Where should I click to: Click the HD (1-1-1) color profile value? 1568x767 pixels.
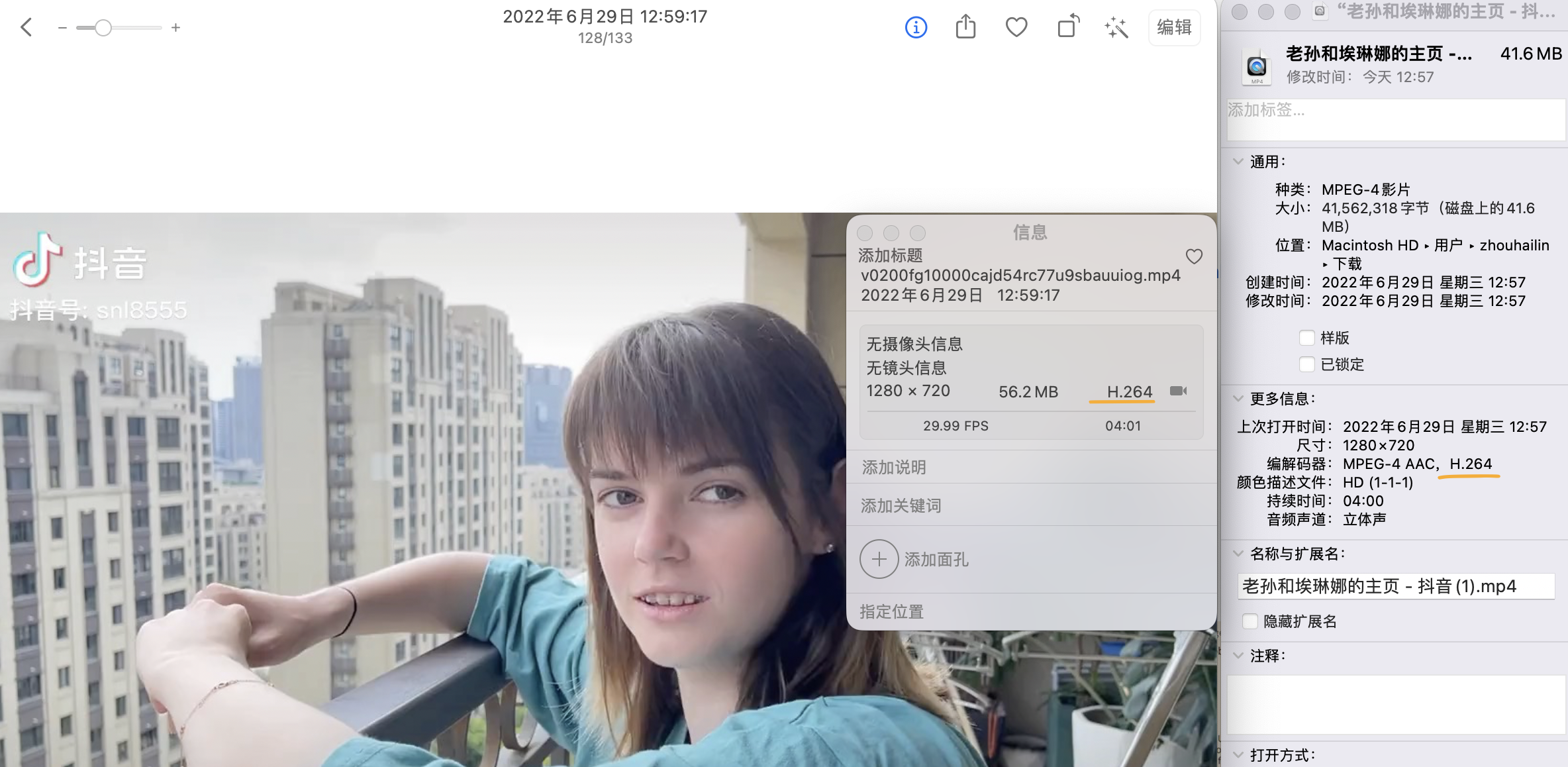pos(1378,482)
